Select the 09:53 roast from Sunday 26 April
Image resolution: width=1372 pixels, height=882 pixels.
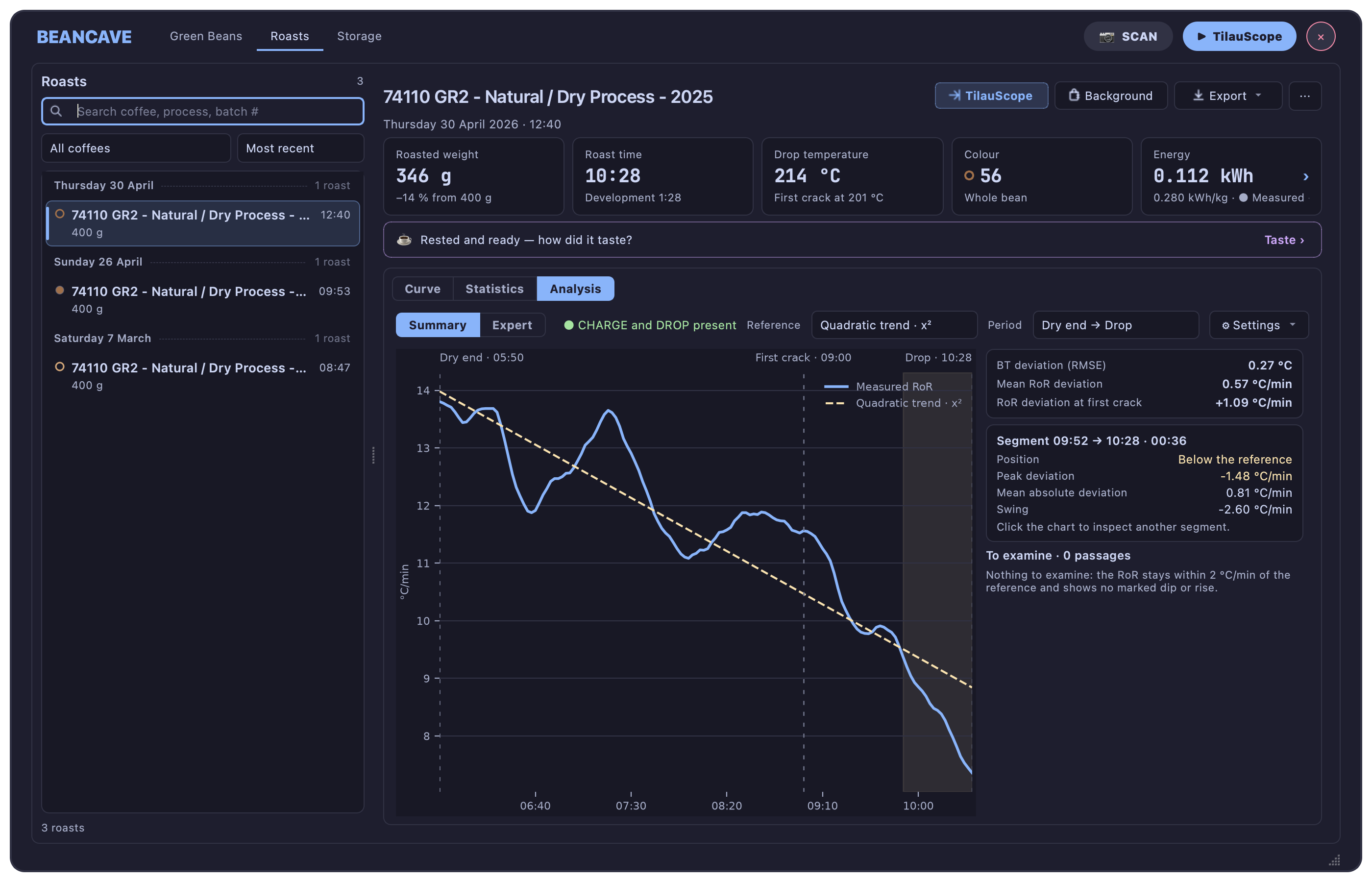pyautogui.click(x=203, y=299)
